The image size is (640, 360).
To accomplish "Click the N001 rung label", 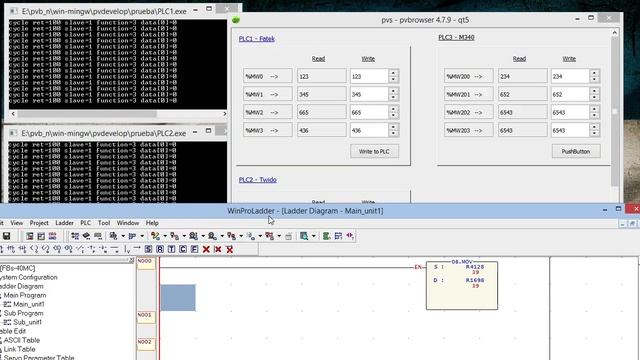I will coord(146,317).
